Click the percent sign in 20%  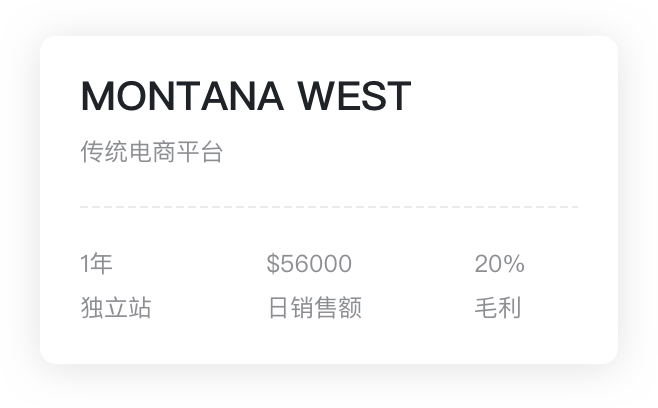(513, 264)
